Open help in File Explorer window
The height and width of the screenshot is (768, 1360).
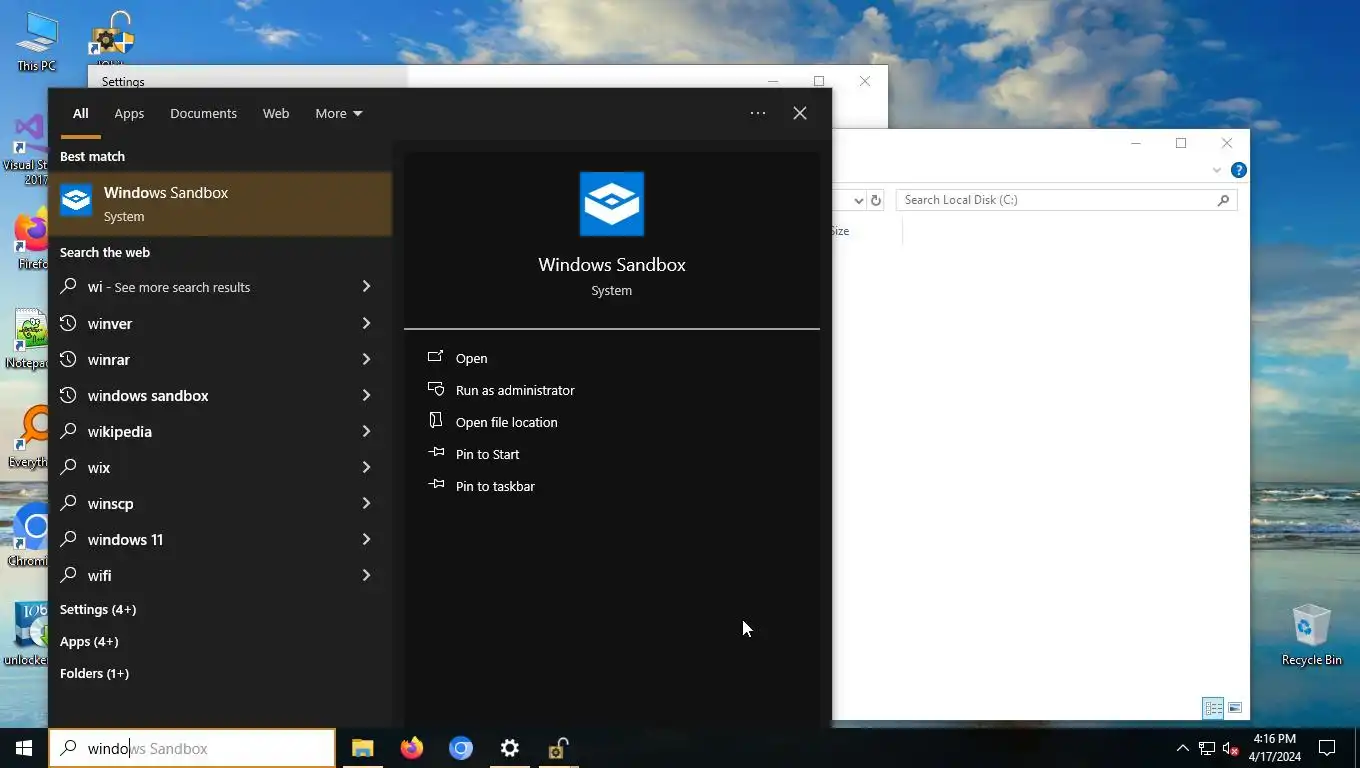click(x=1238, y=170)
